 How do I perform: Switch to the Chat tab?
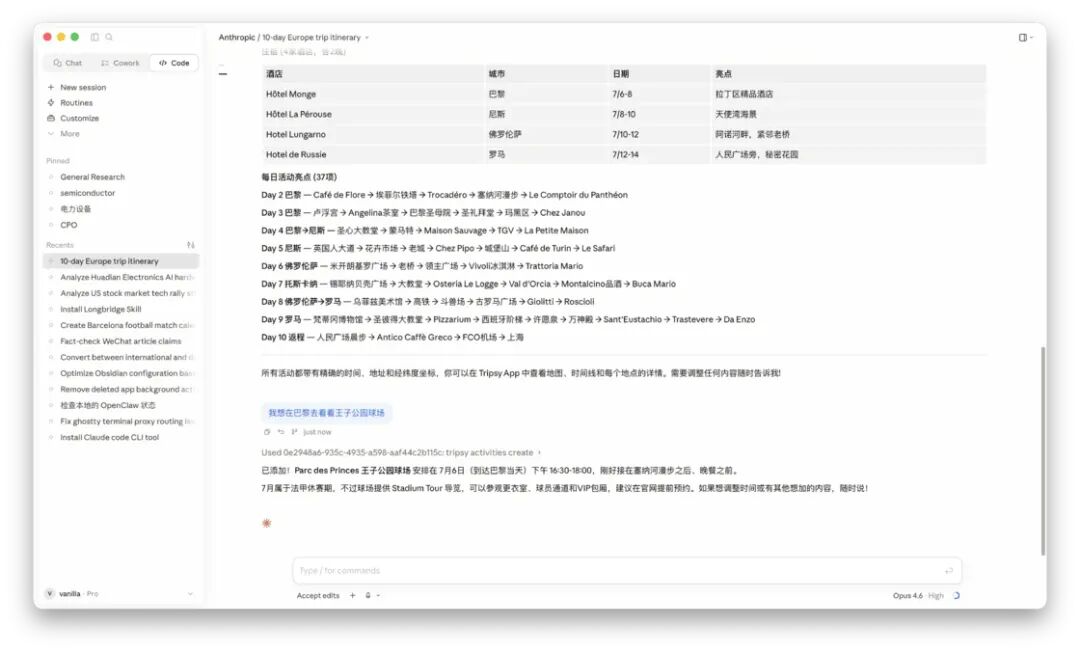[68, 63]
